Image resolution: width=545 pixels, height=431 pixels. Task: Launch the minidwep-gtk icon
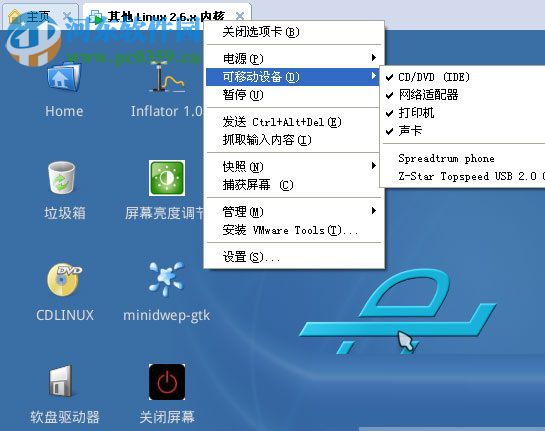point(166,279)
